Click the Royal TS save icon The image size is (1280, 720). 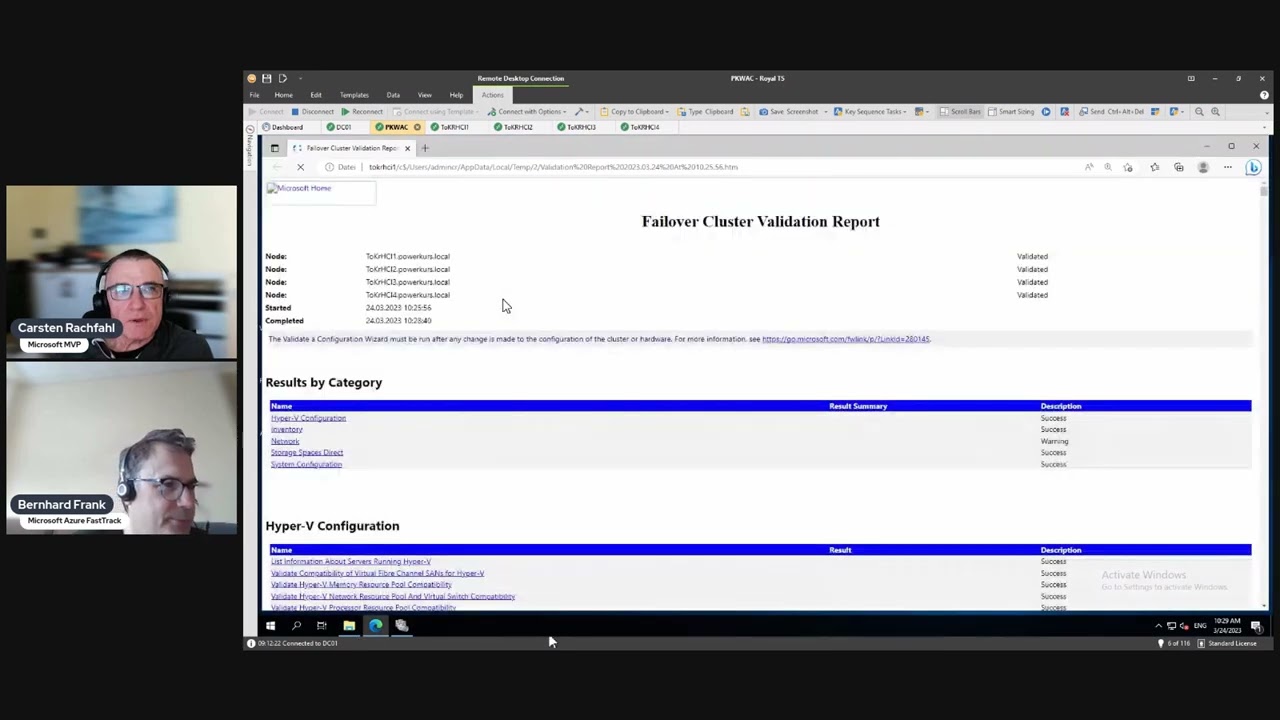(x=266, y=78)
